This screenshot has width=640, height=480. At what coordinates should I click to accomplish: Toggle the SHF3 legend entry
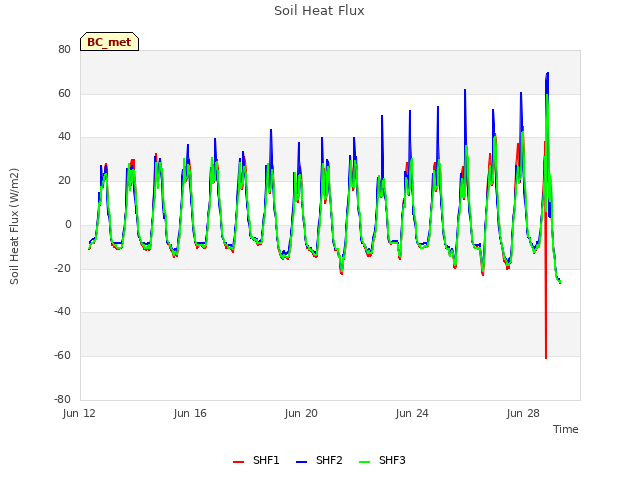click(x=382, y=460)
